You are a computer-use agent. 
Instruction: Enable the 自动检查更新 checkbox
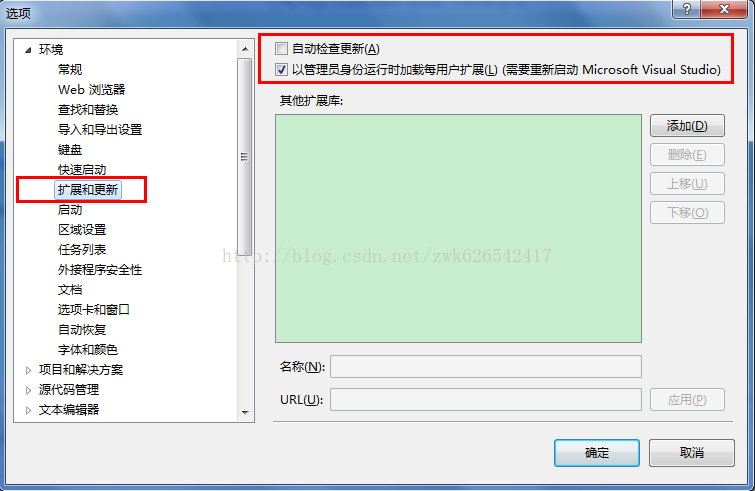tap(281, 49)
